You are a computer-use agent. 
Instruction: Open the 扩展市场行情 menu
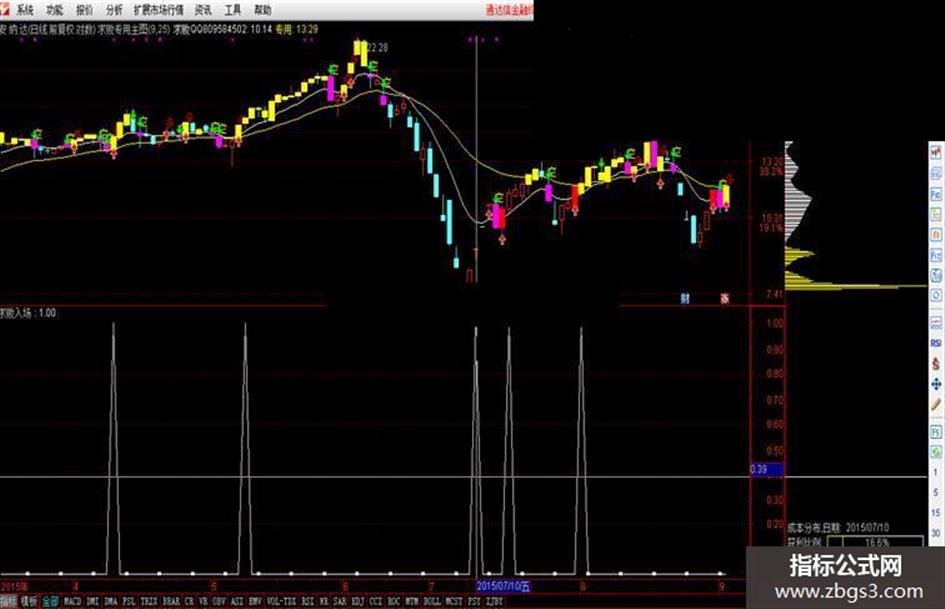[159, 10]
